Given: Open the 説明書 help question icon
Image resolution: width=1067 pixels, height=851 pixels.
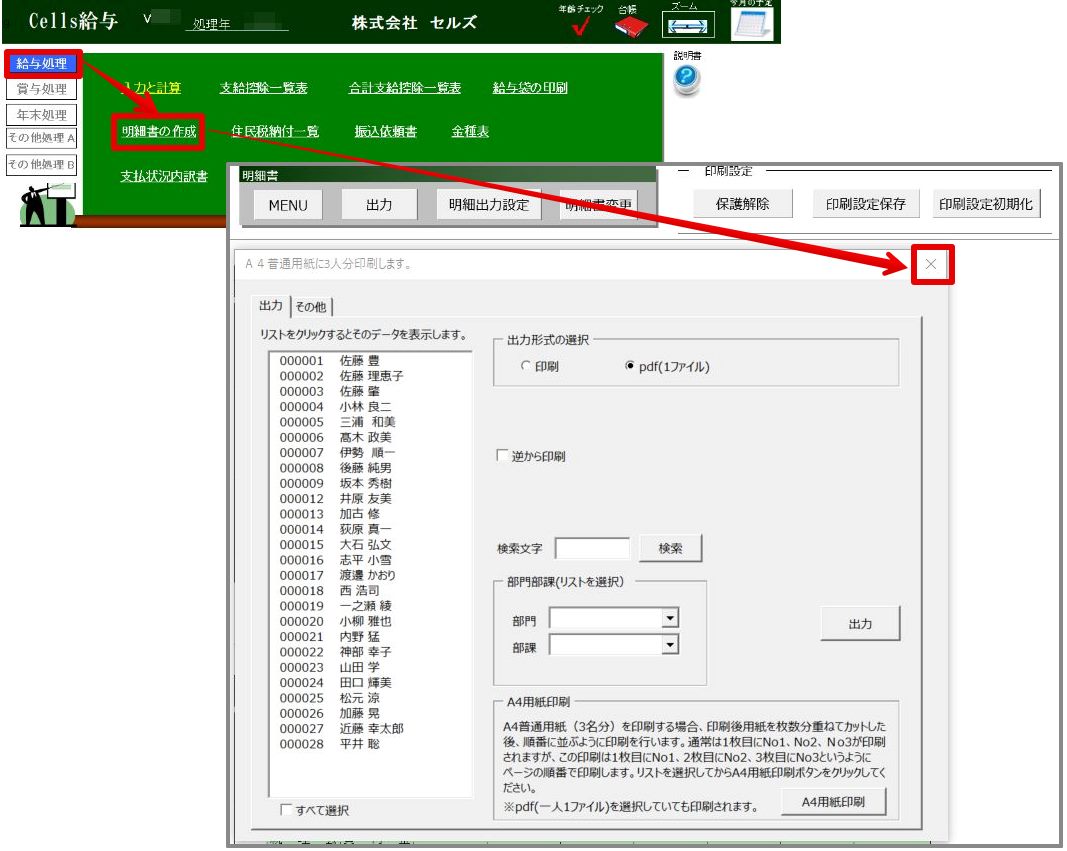Looking at the screenshot, I should click(x=686, y=81).
